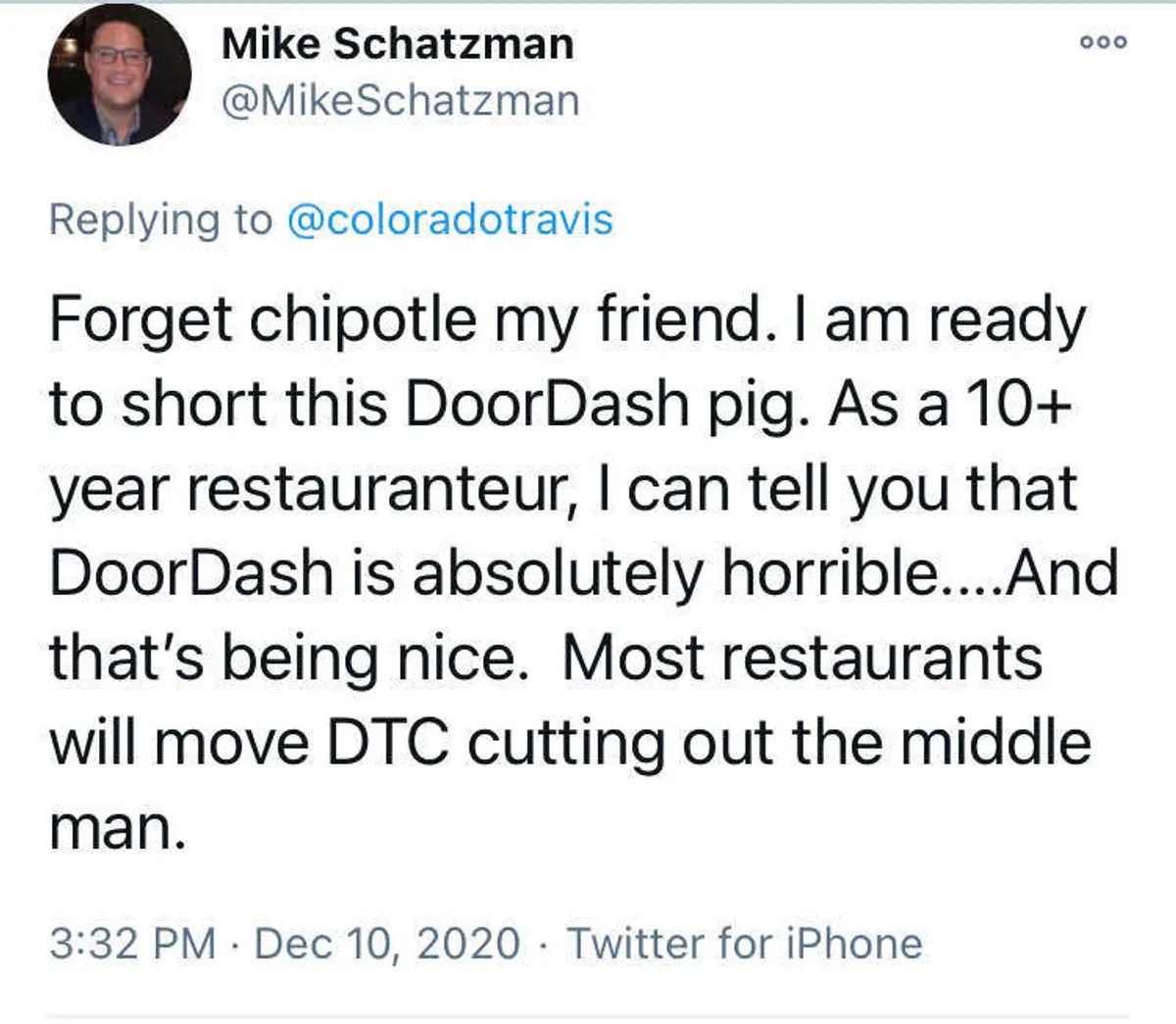Click the word "Forget" in the tweet
This screenshot has width=1176, height=1024.
pos(140,320)
